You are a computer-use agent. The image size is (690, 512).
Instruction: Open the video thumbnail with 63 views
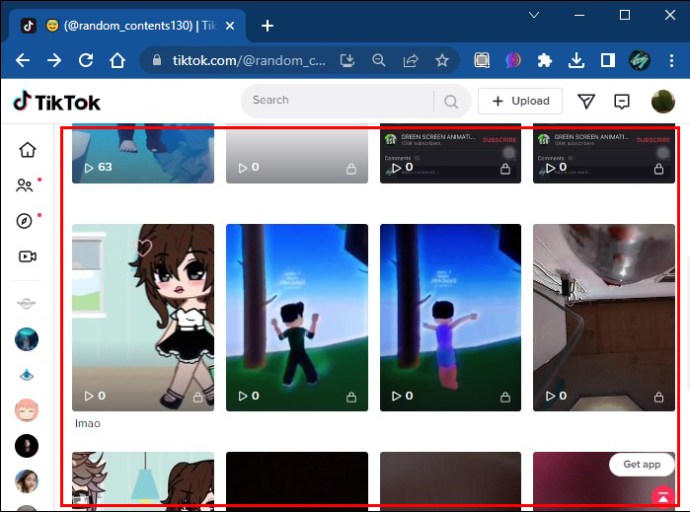tap(143, 154)
